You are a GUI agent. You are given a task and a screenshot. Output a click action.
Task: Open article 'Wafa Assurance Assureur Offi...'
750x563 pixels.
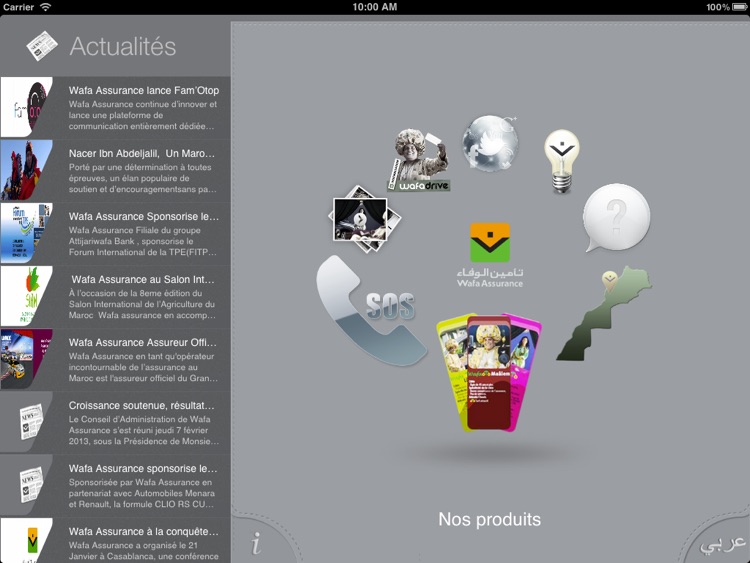point(115,360)
